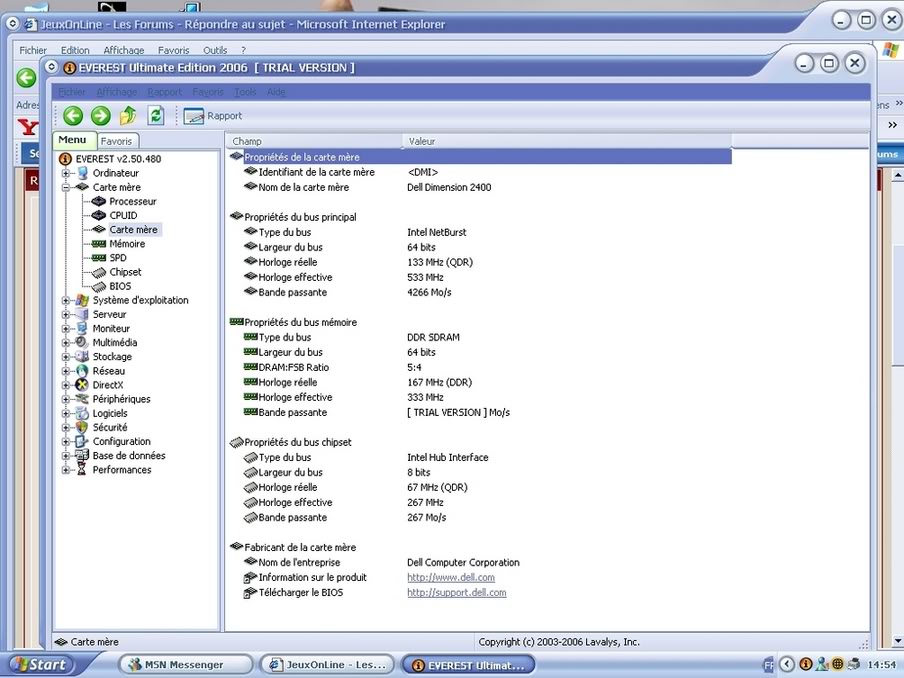Click the Dell Dimension 2400 value

point(449,187)
